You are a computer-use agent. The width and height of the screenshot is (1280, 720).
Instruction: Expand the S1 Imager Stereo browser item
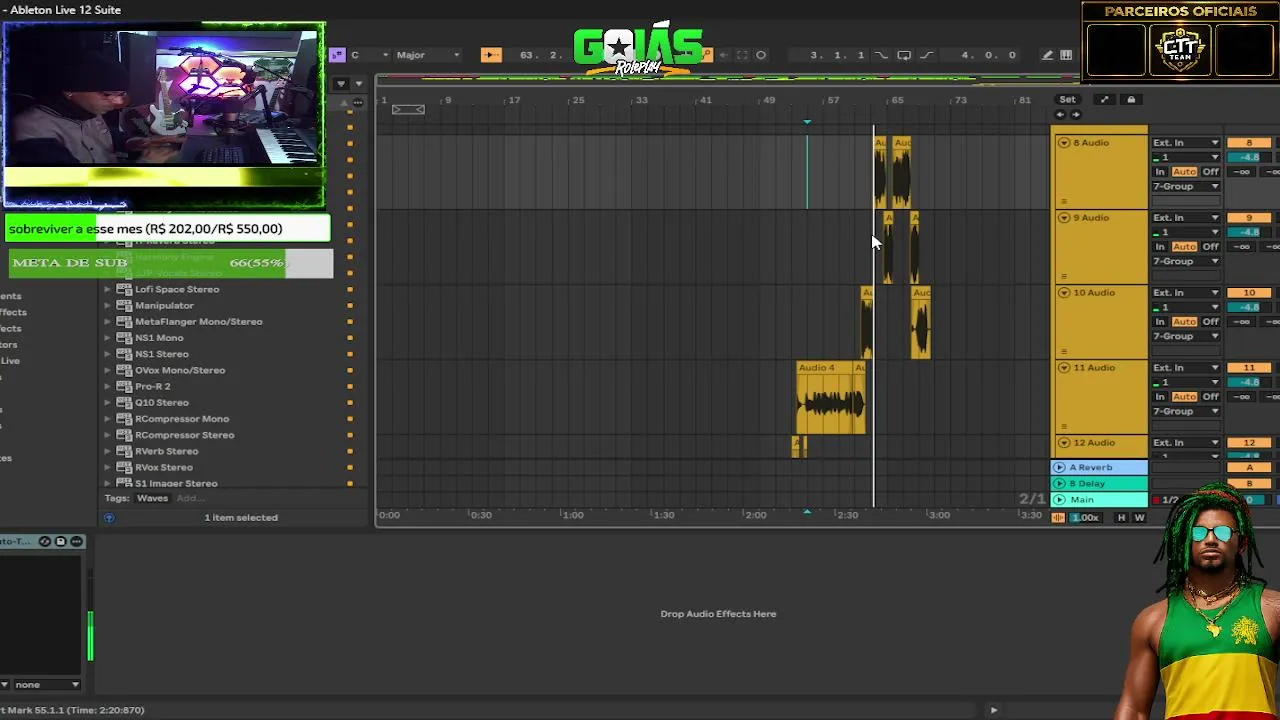pos(108,484)
